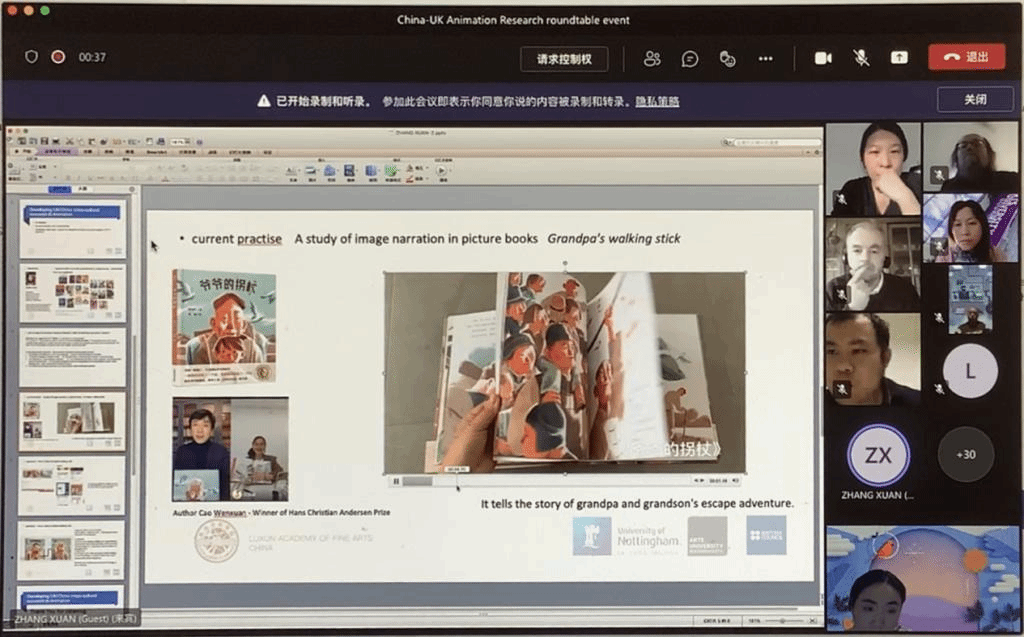
Task: Click the video volume speaker icon
Action: [x=736, y=481]
